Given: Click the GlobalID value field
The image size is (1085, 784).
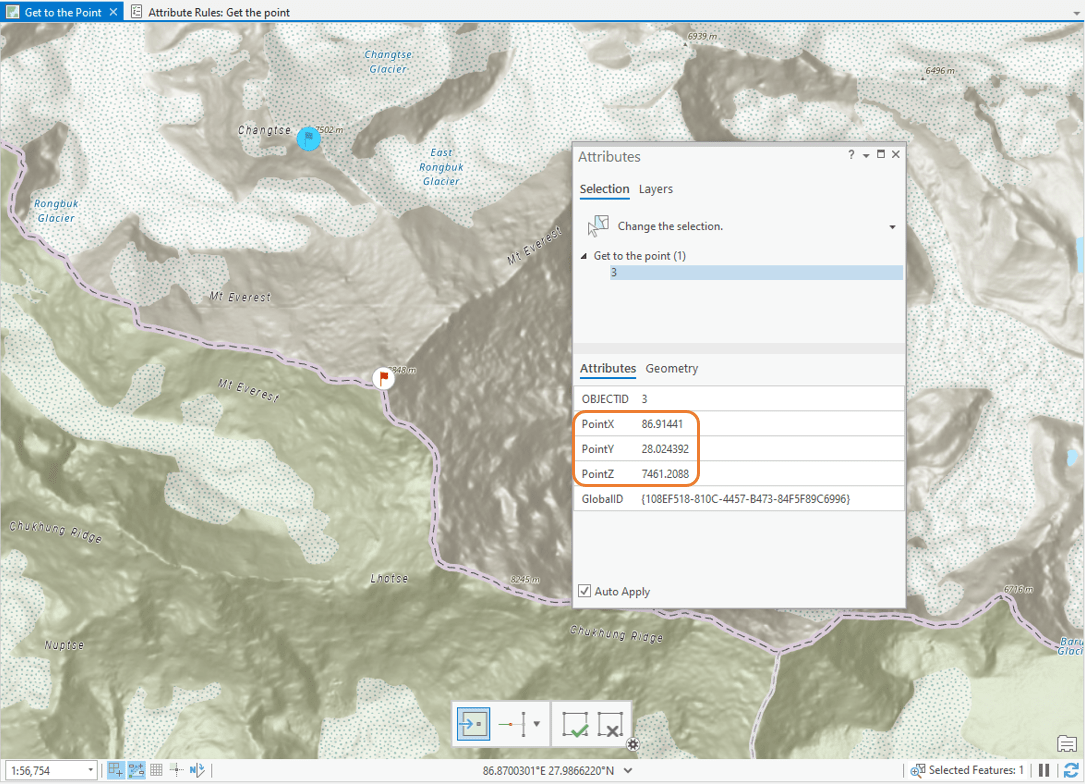Looking at the screenshot, I should coord(745,499).
